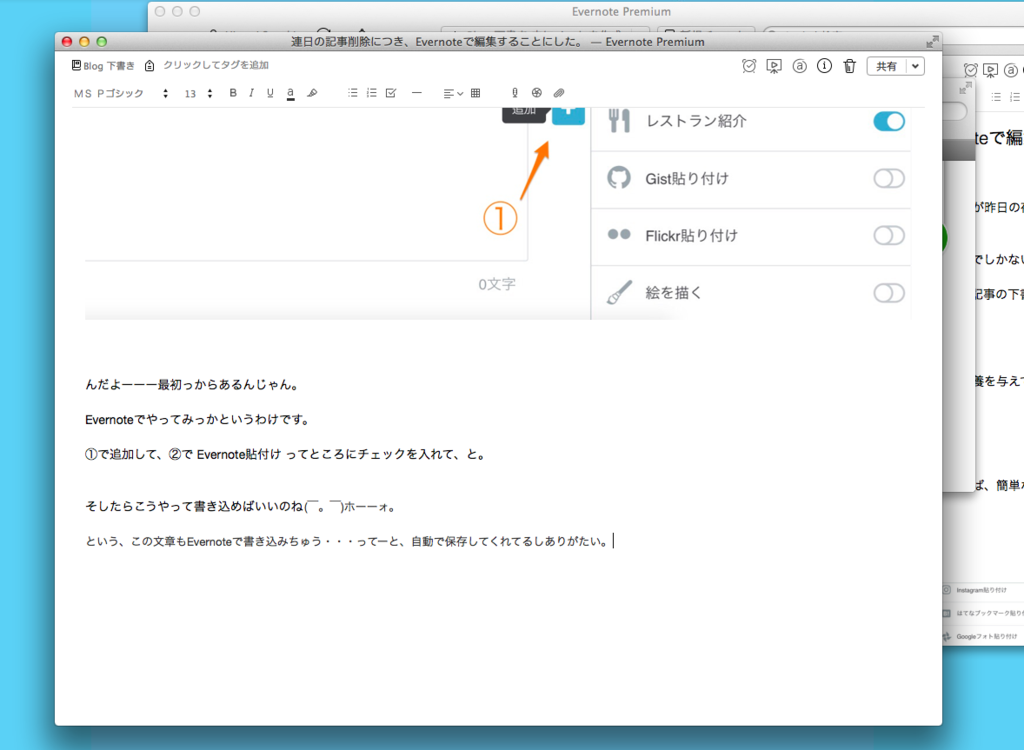Image resolution: width=1024 pixels, height=750 pixels.
Task: Click the fullscreen arrows in the front window title bar
Action: click(933, 41)
